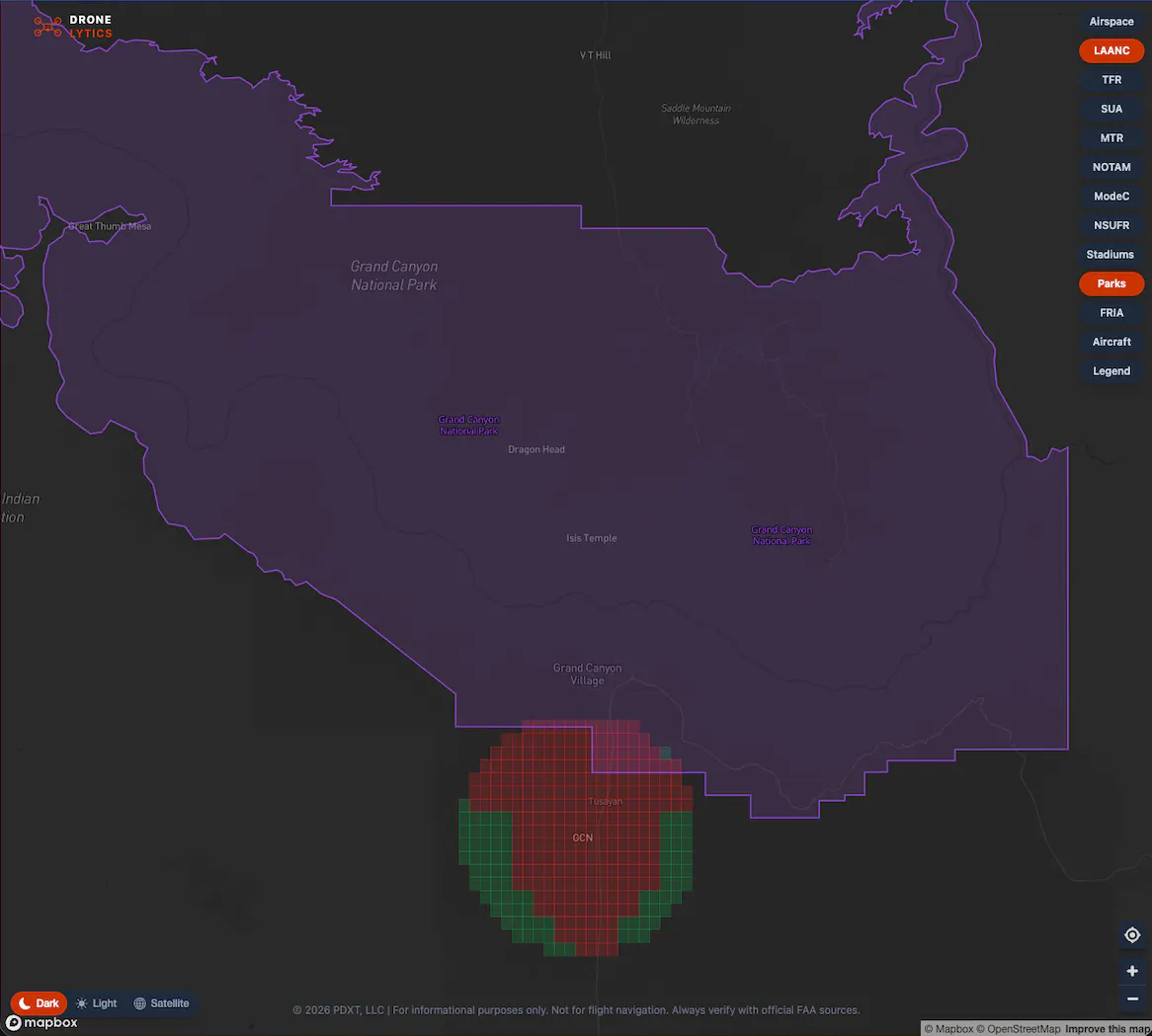This screenshot has height=1036, width=1152.
Task: Click the Tusayan town label
Action: point(606,801)
